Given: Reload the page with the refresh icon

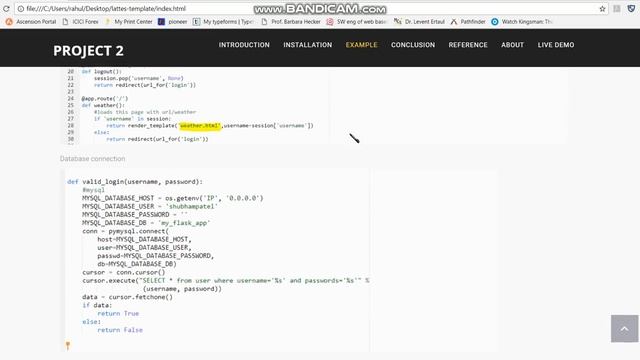Looking at the screenshot, I should pyautogui.click(x=6, y=9).
